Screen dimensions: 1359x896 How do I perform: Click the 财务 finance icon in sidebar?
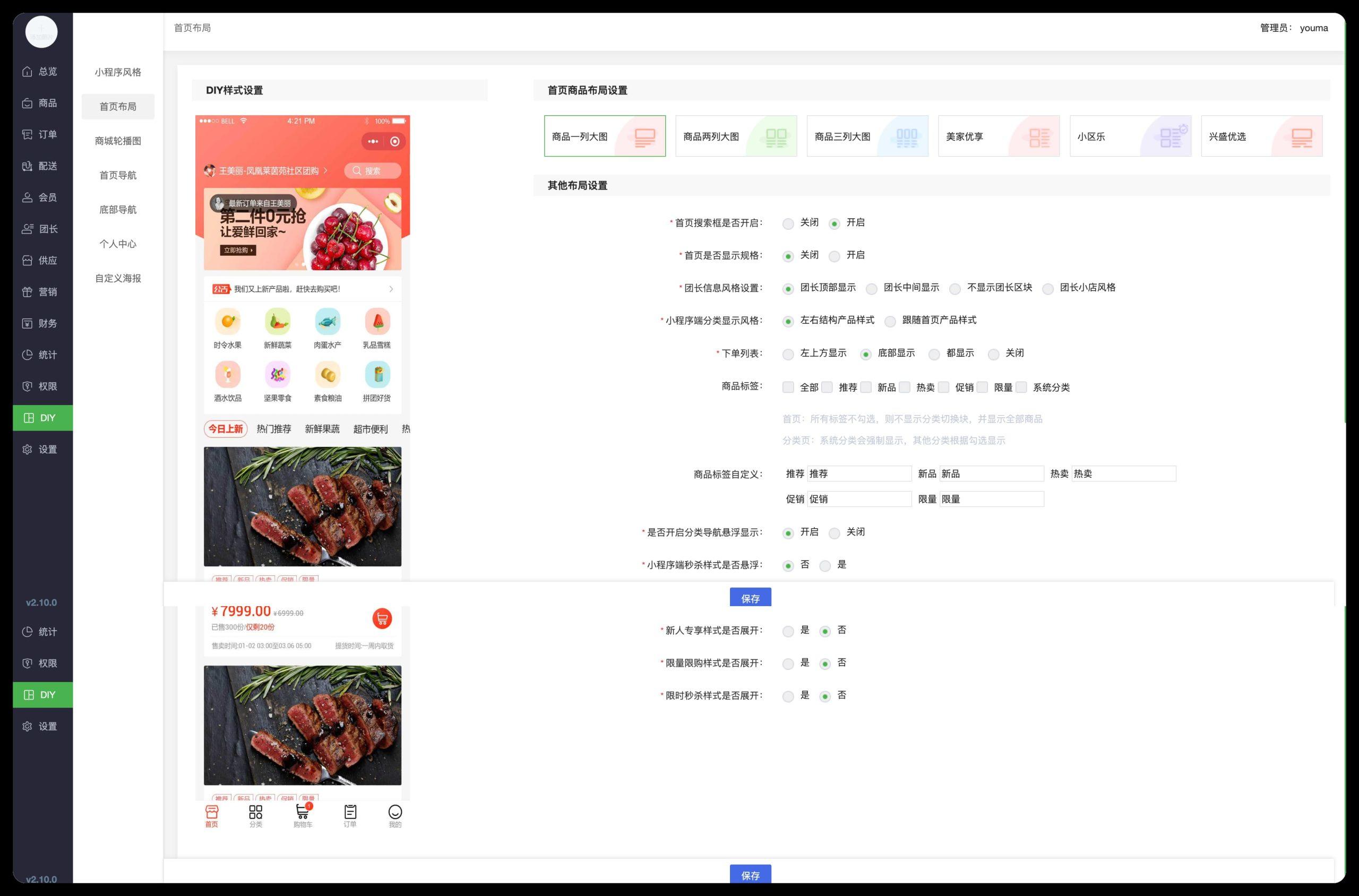[x=27, y=323]
